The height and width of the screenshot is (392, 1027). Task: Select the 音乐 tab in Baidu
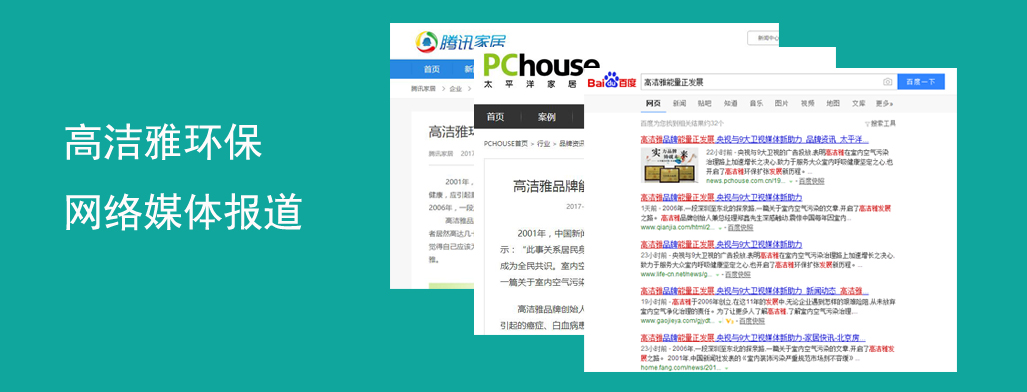(x=756, y=104)
